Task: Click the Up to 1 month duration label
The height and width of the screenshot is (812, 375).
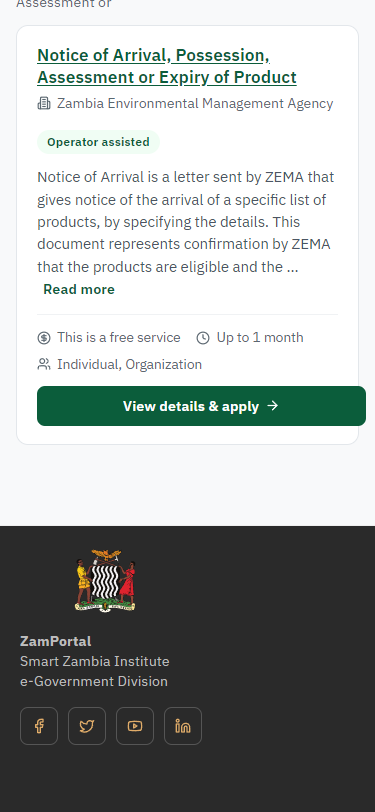Action: point(260,338)
